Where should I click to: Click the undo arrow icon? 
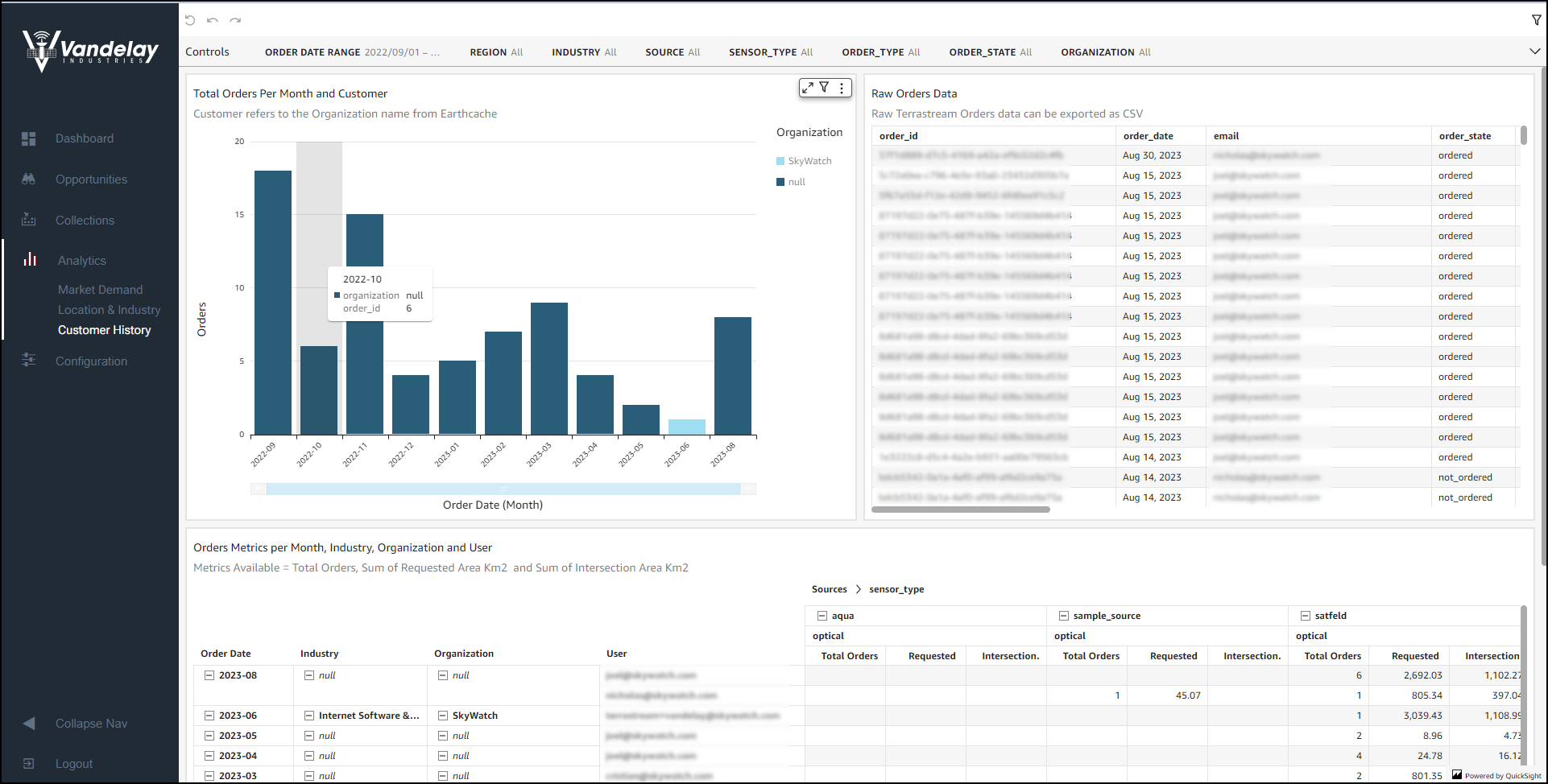(213, 20)
